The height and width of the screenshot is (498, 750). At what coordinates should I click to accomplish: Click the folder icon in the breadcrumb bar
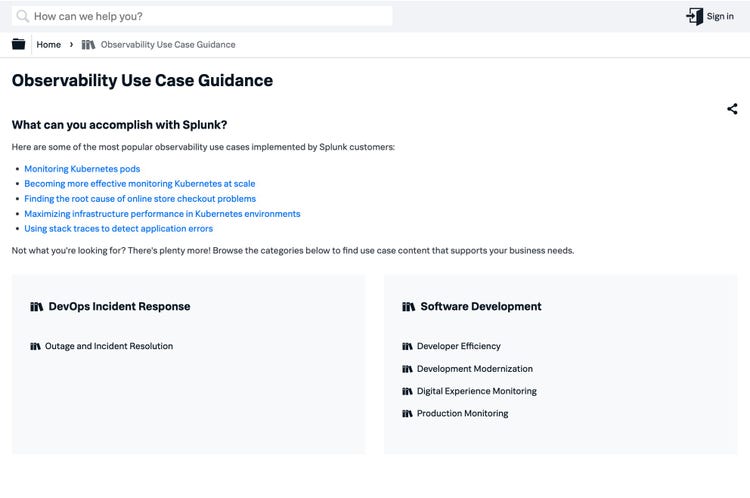click(19, 44)
